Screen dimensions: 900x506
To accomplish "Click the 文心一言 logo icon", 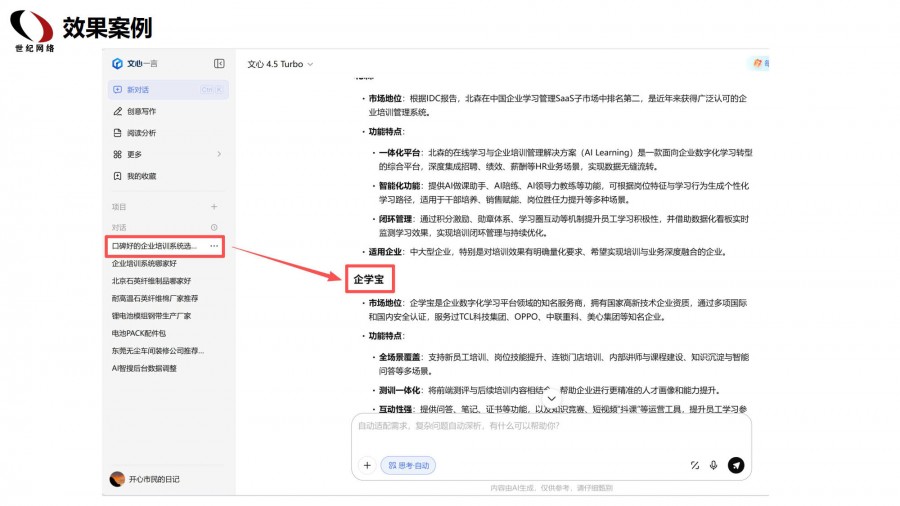I will [117, 64].
